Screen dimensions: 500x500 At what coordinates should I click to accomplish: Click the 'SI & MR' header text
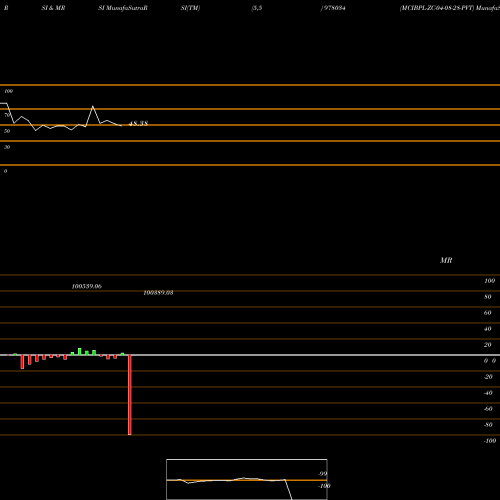pyautogui.click(x=53, y=8)
